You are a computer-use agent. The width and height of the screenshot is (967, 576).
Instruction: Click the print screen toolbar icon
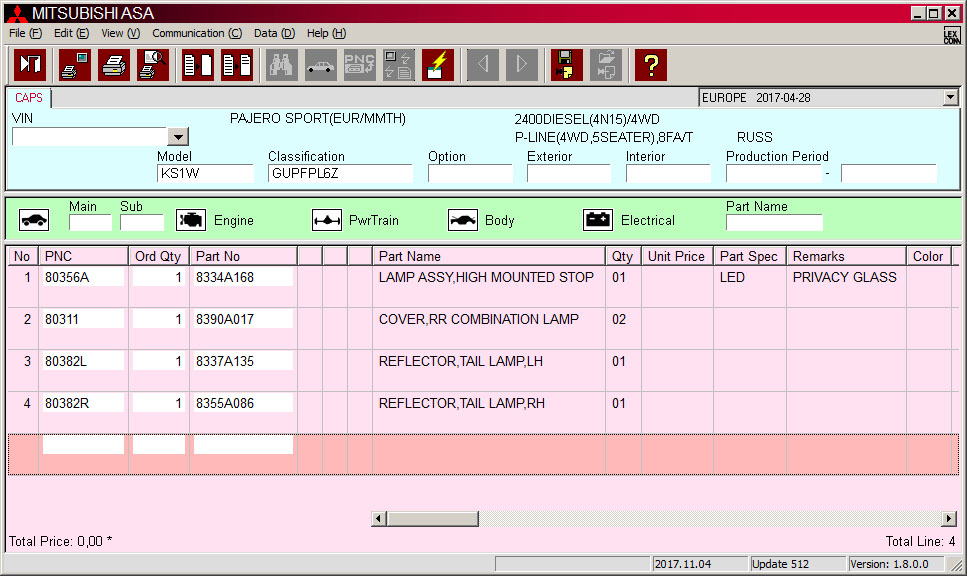(x=75, y=65)
